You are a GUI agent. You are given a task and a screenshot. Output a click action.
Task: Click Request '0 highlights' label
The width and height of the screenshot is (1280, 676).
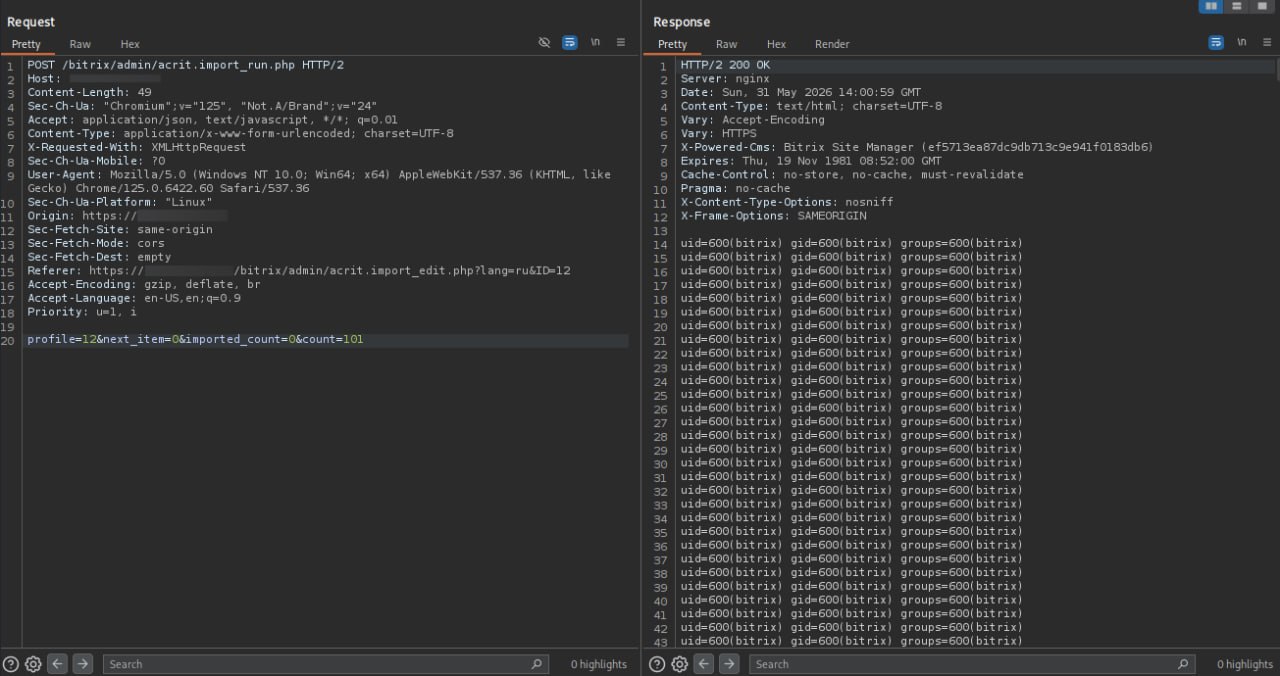[x=599, y=664]
